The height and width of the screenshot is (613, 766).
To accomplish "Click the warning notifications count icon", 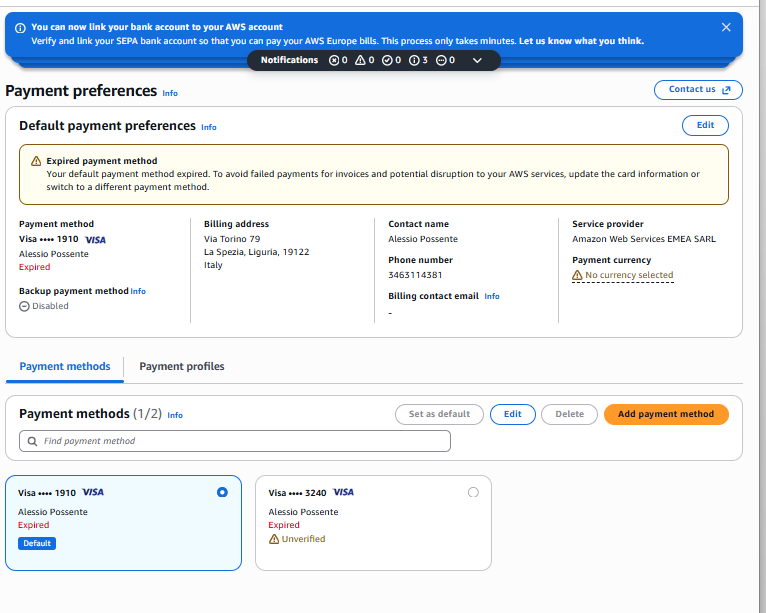I will 361,60.
